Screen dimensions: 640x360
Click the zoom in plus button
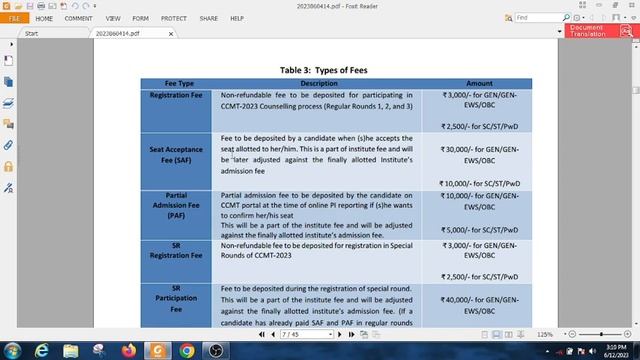(x=628, y=334)
